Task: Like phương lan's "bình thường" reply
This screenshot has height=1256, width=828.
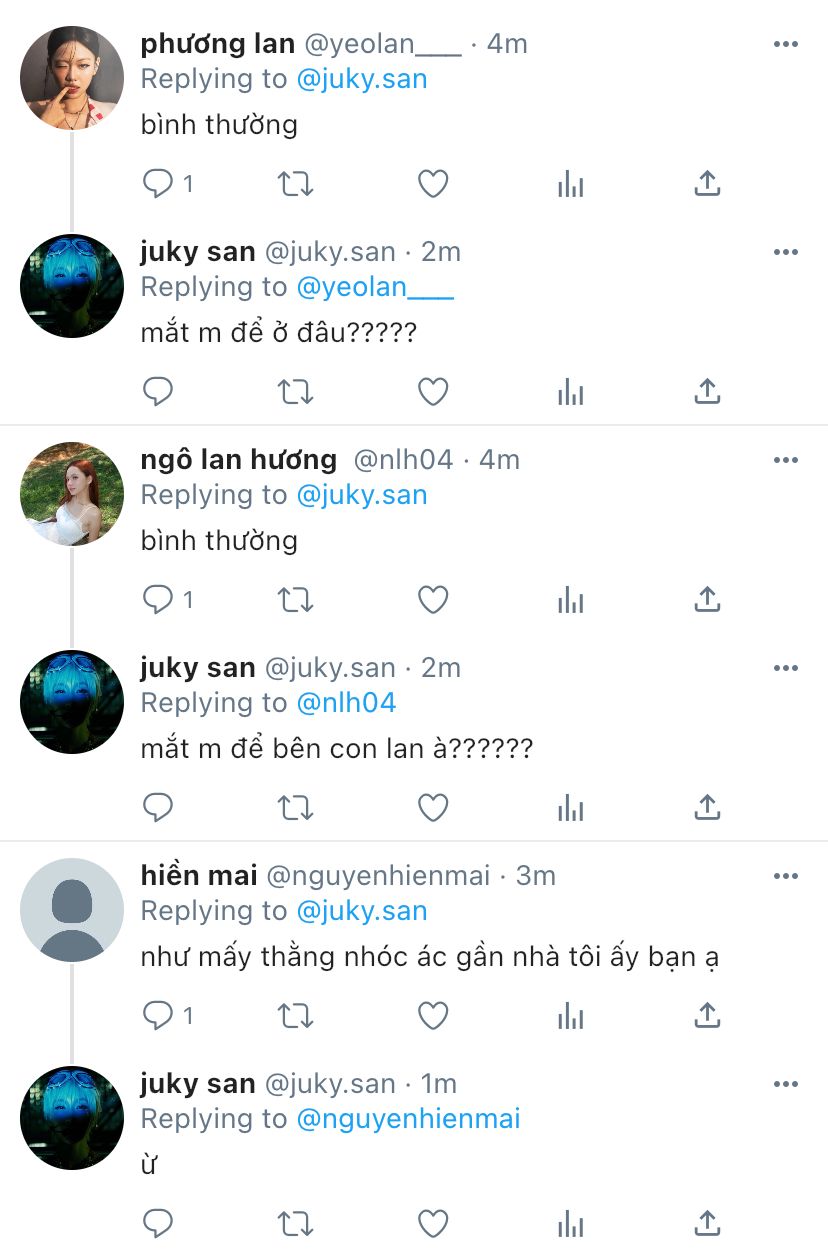Action: click(x=432, y=184)
